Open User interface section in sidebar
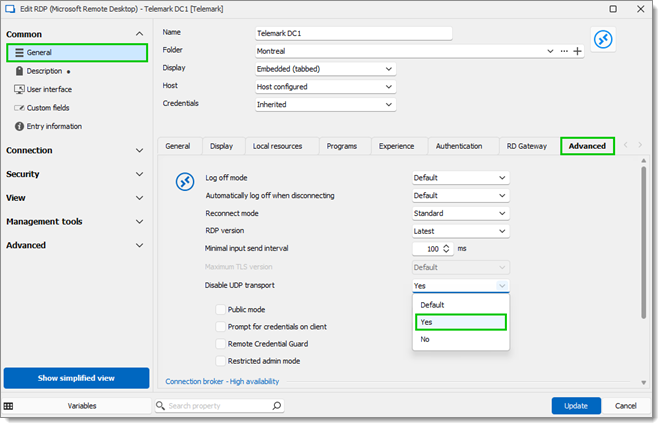 (x=43, y=90)
